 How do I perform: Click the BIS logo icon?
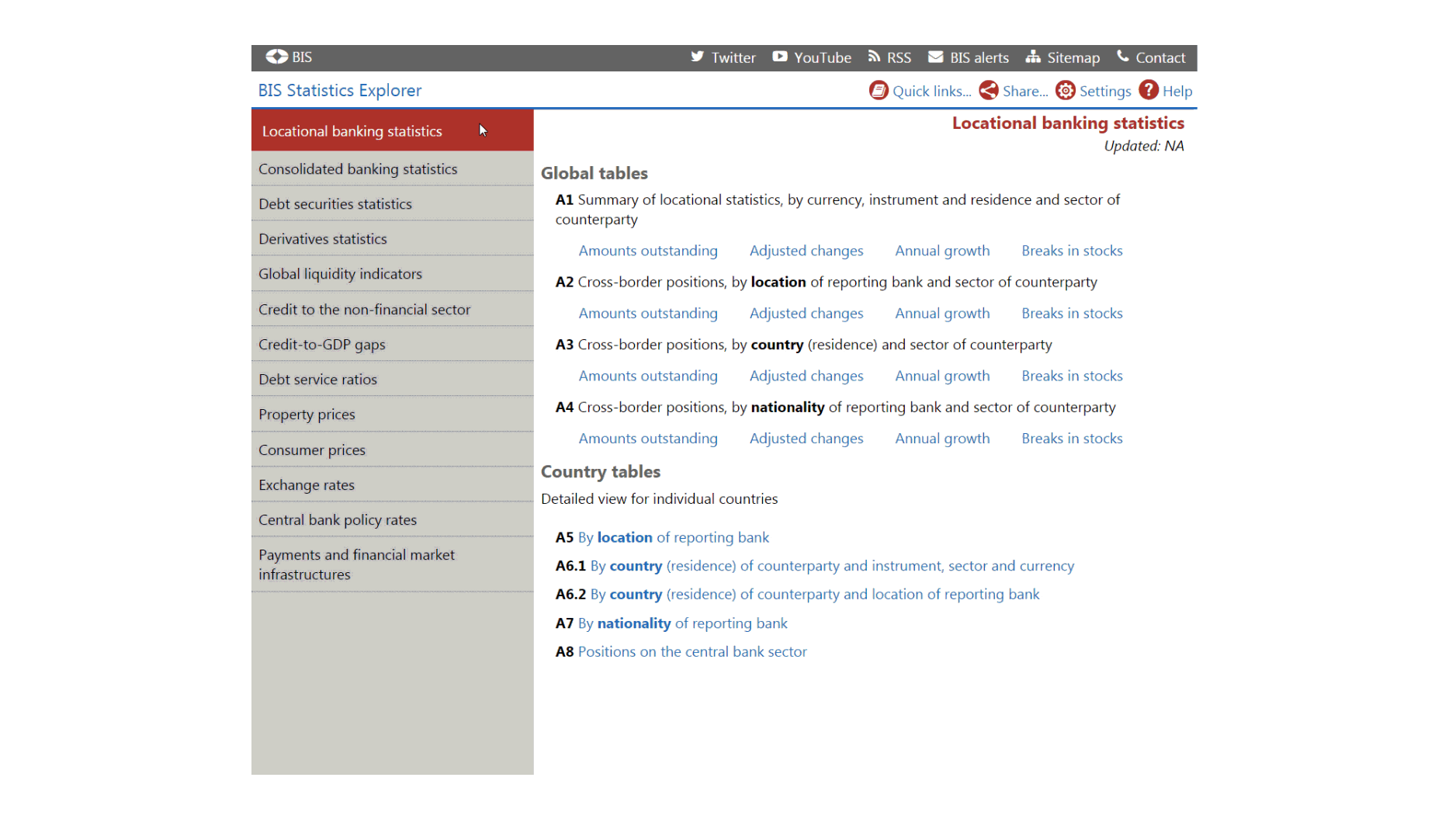tap(276, 57)
